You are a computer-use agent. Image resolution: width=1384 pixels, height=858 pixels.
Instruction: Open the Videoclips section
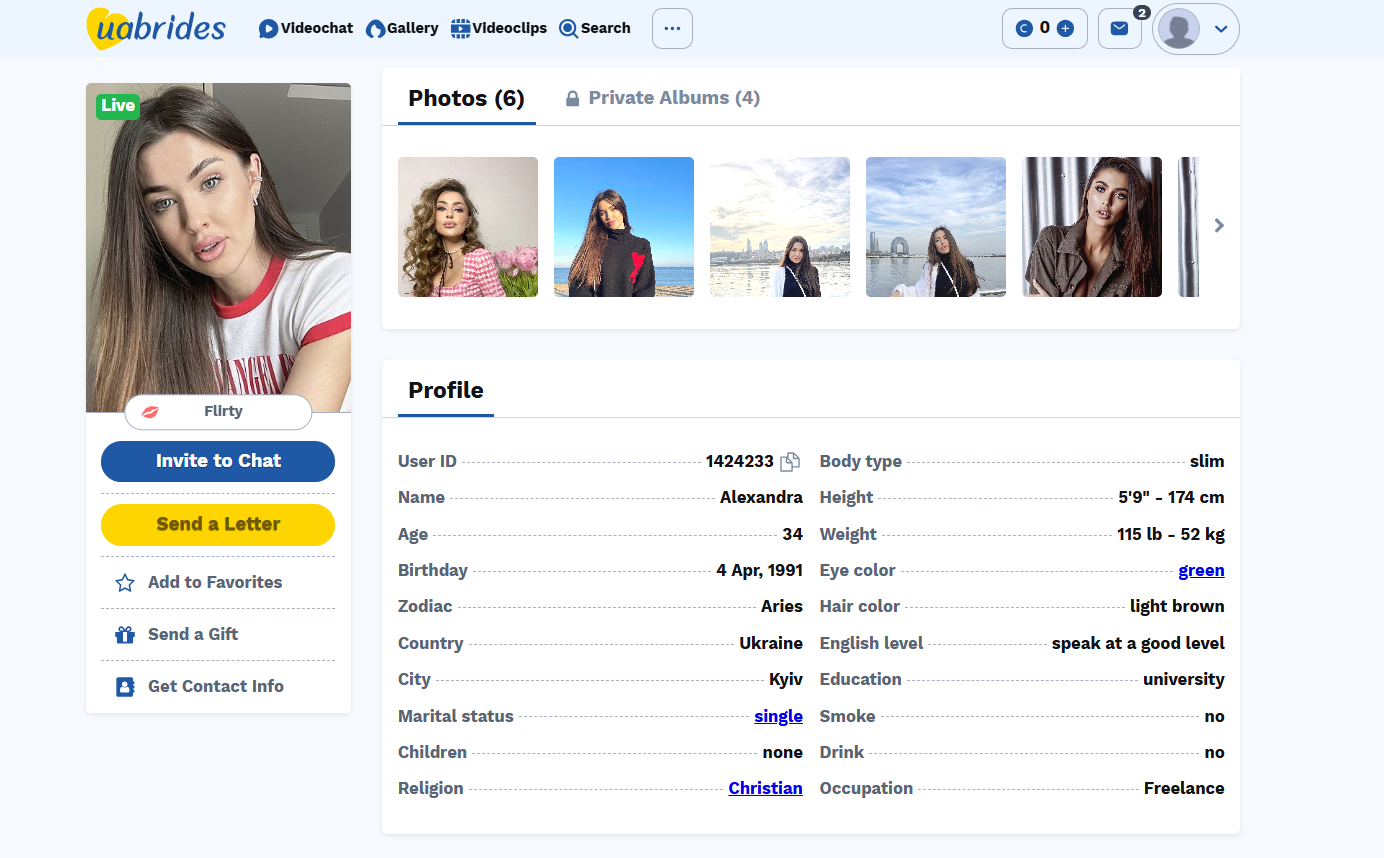pos(498,28)
